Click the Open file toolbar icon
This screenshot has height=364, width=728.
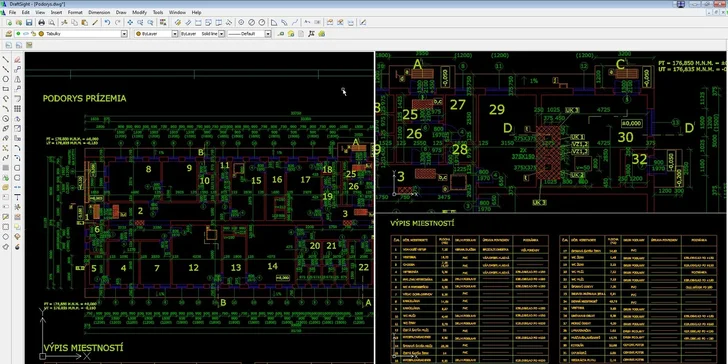[19, 22]
